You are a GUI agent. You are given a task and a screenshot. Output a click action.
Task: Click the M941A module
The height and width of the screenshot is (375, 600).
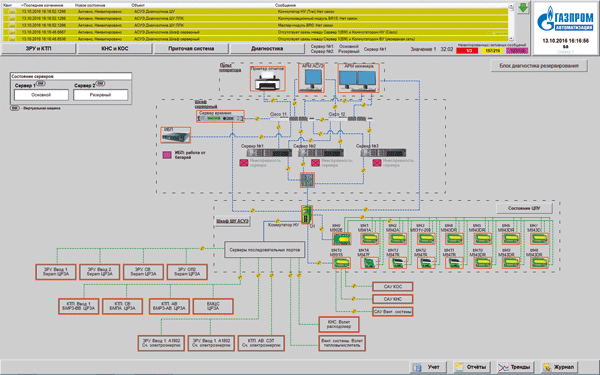click(369, 239)
